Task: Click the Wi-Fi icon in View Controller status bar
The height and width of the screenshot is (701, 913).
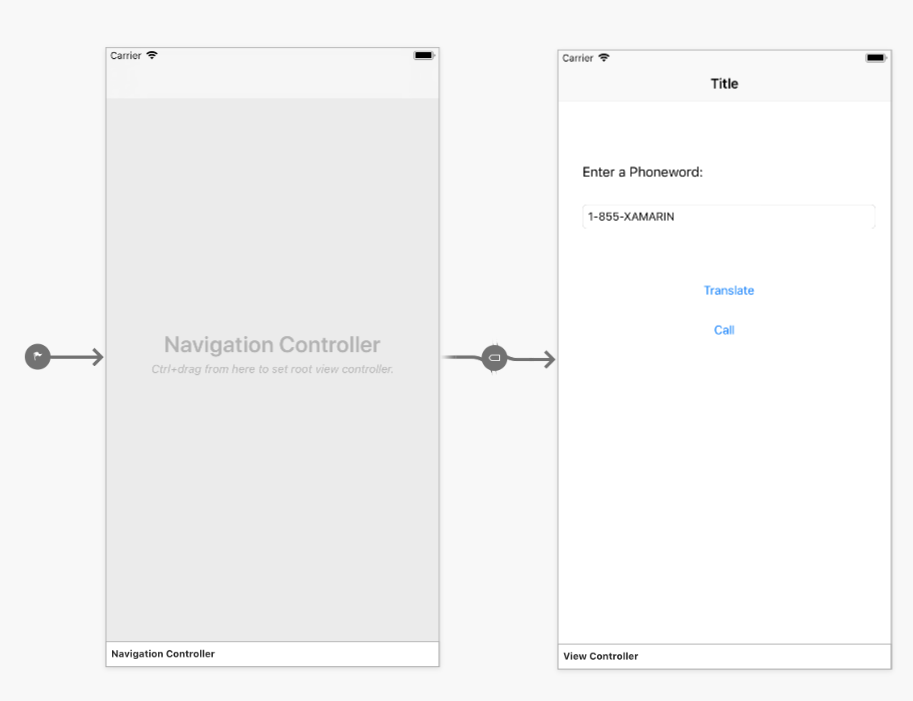Action: point(602,57)
